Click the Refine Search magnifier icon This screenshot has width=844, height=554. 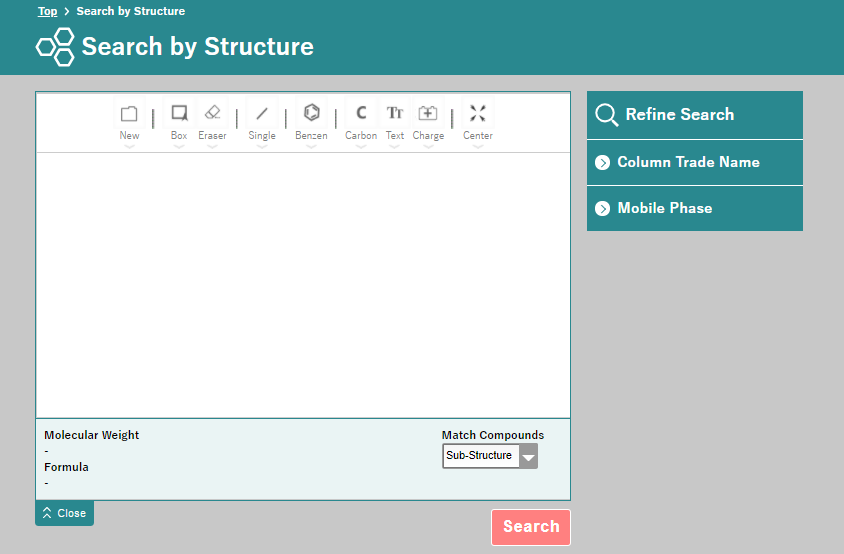pos(607,115)
